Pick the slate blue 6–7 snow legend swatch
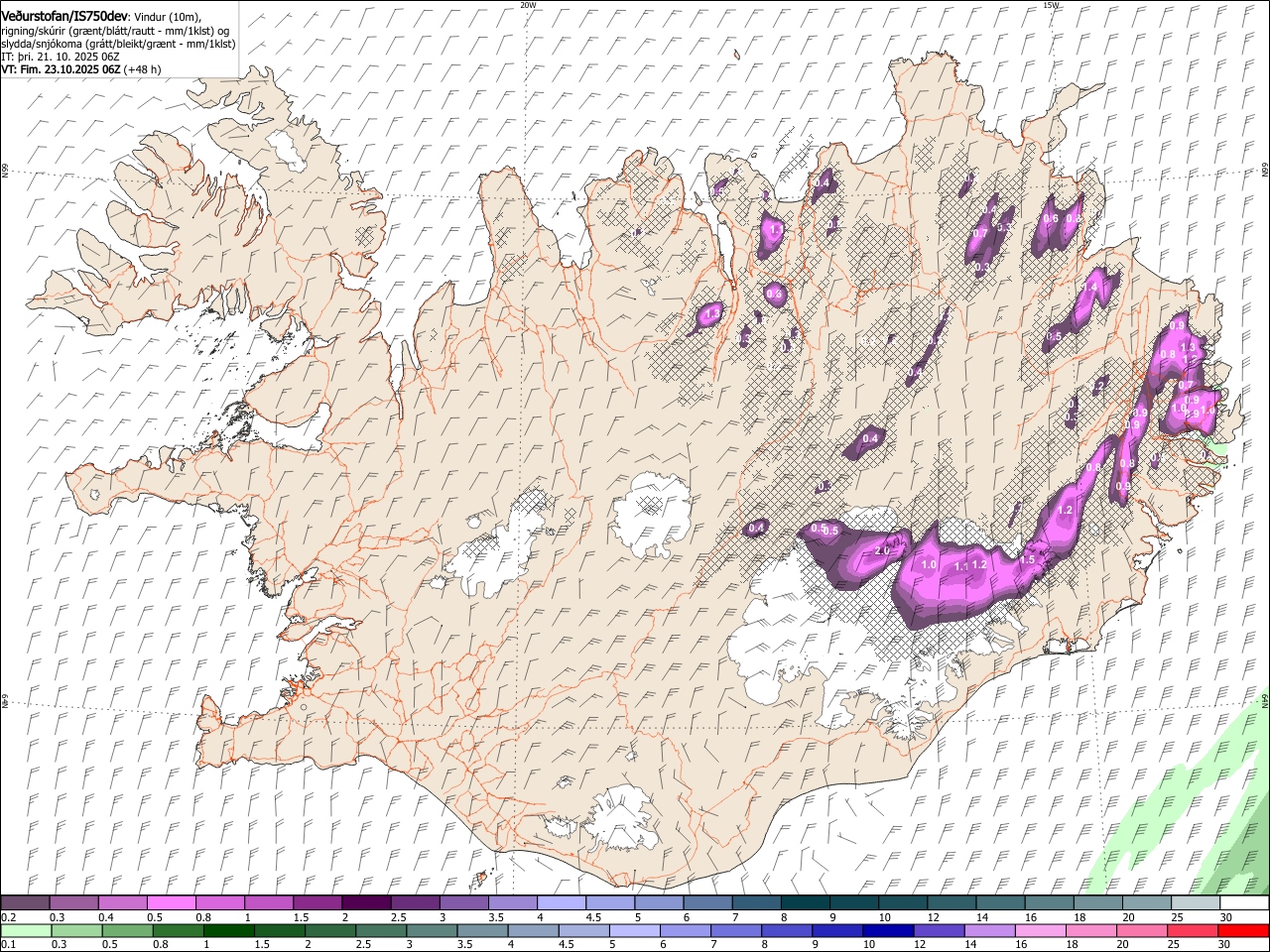This screenshot has height=952, width=1270. (x=706, y=903)
